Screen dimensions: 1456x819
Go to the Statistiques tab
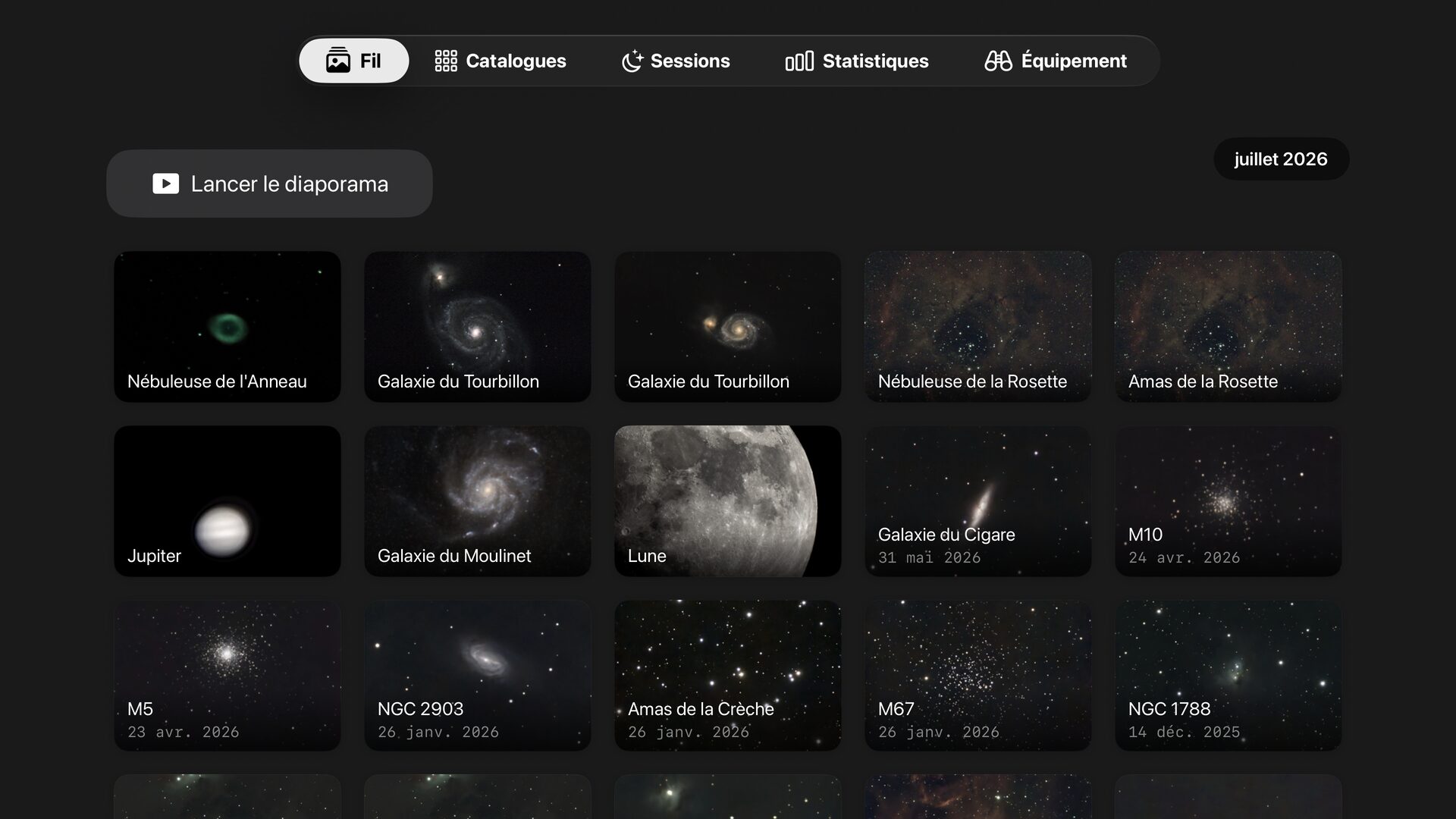point(857,61)
